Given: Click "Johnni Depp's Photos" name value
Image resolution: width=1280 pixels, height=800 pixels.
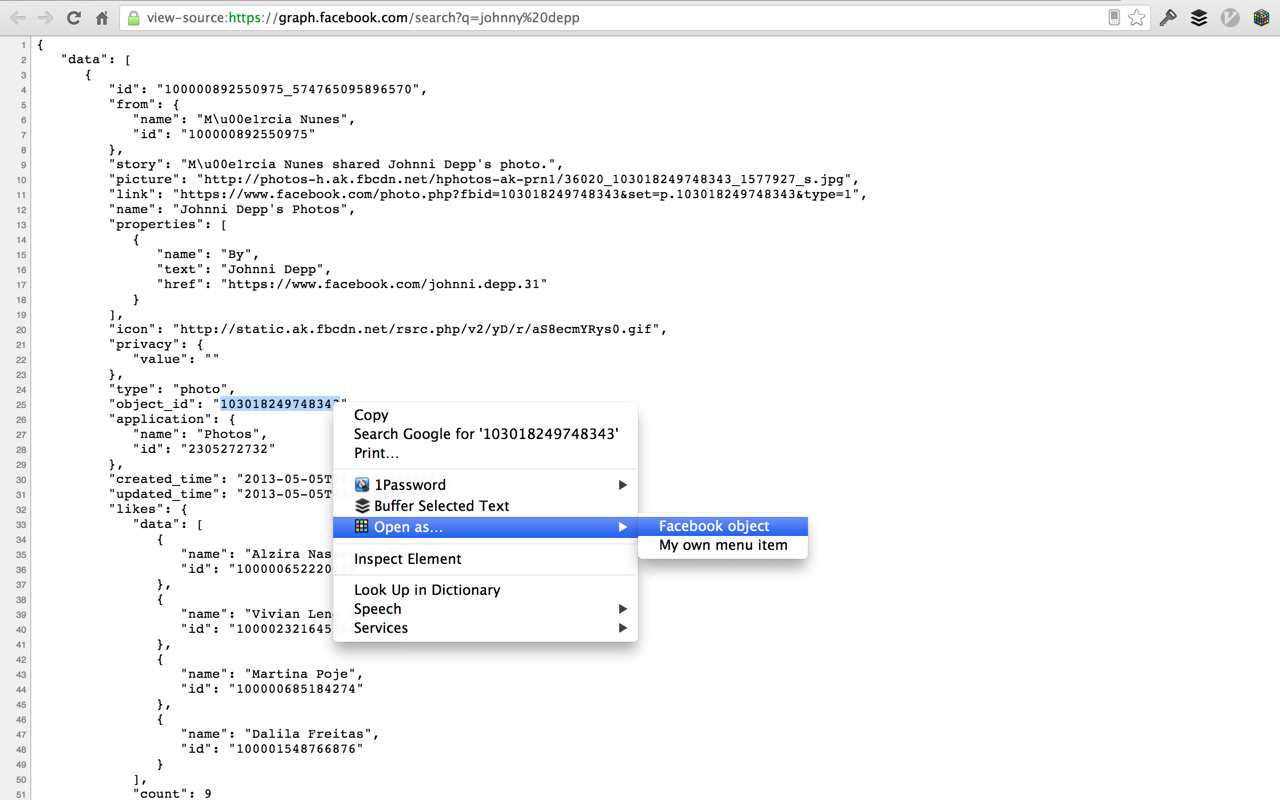Looking at the screenshot, I should tap(264, 209).
